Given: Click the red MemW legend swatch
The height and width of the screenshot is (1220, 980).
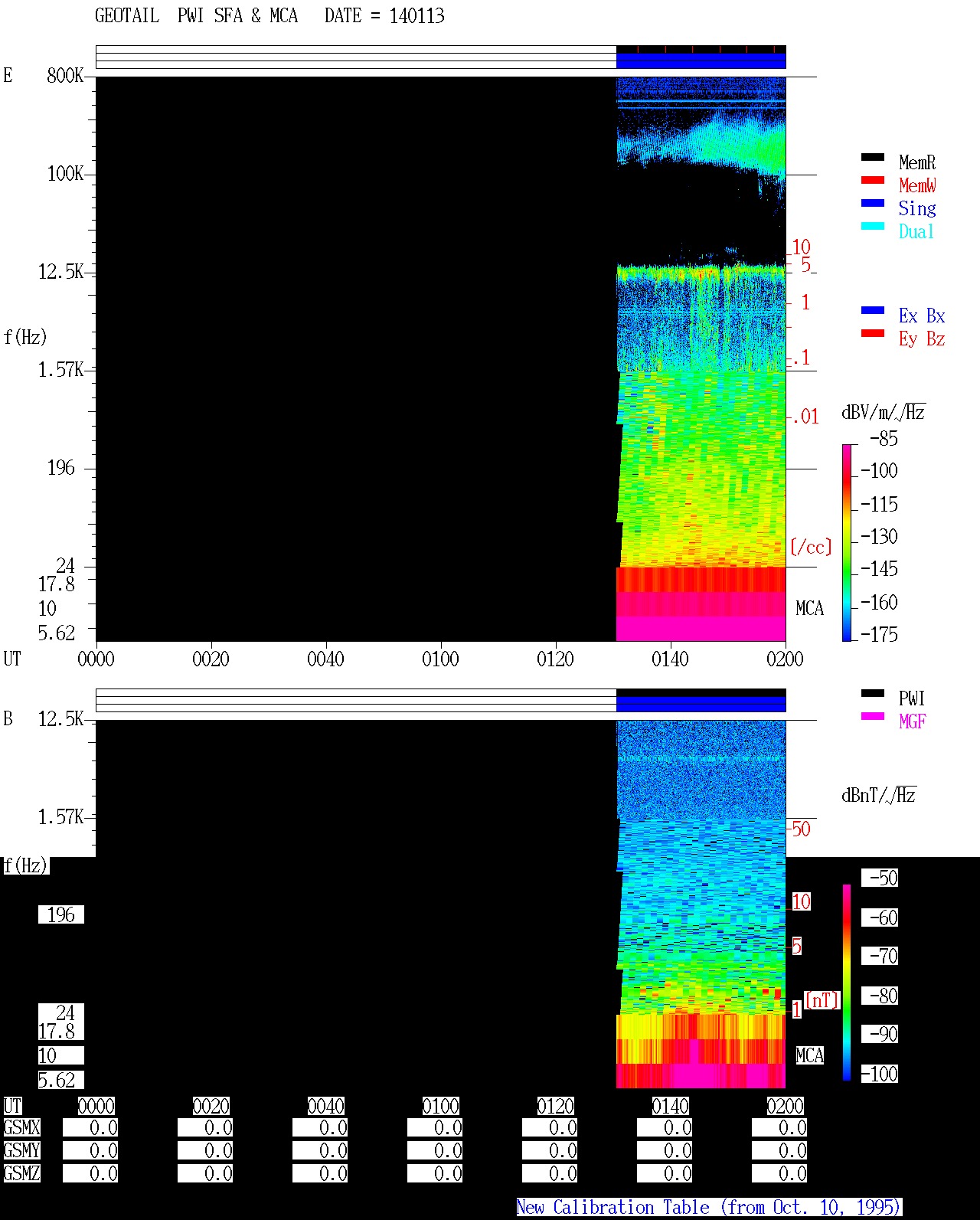Looking at the screenshot, I should click(x=873, y=180).
